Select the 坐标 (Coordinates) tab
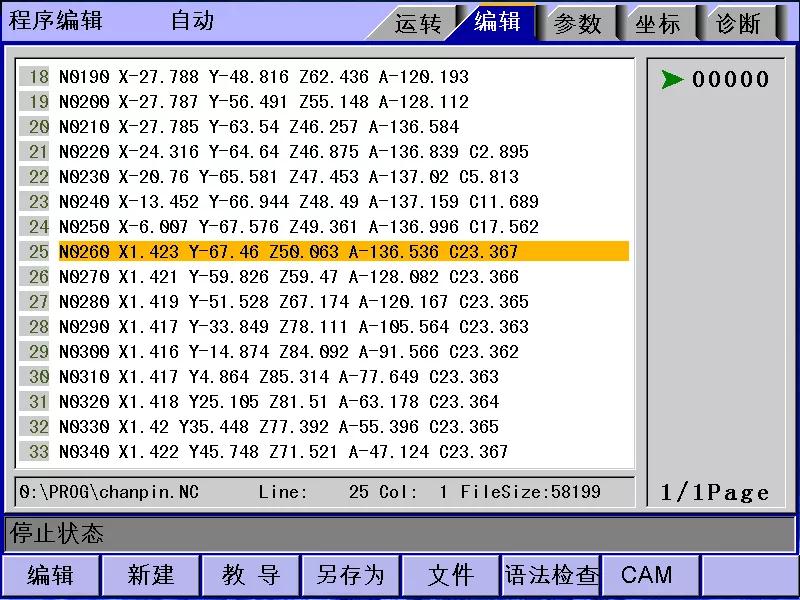This screenshot has width=800, height=600. [x=658, y=23]
